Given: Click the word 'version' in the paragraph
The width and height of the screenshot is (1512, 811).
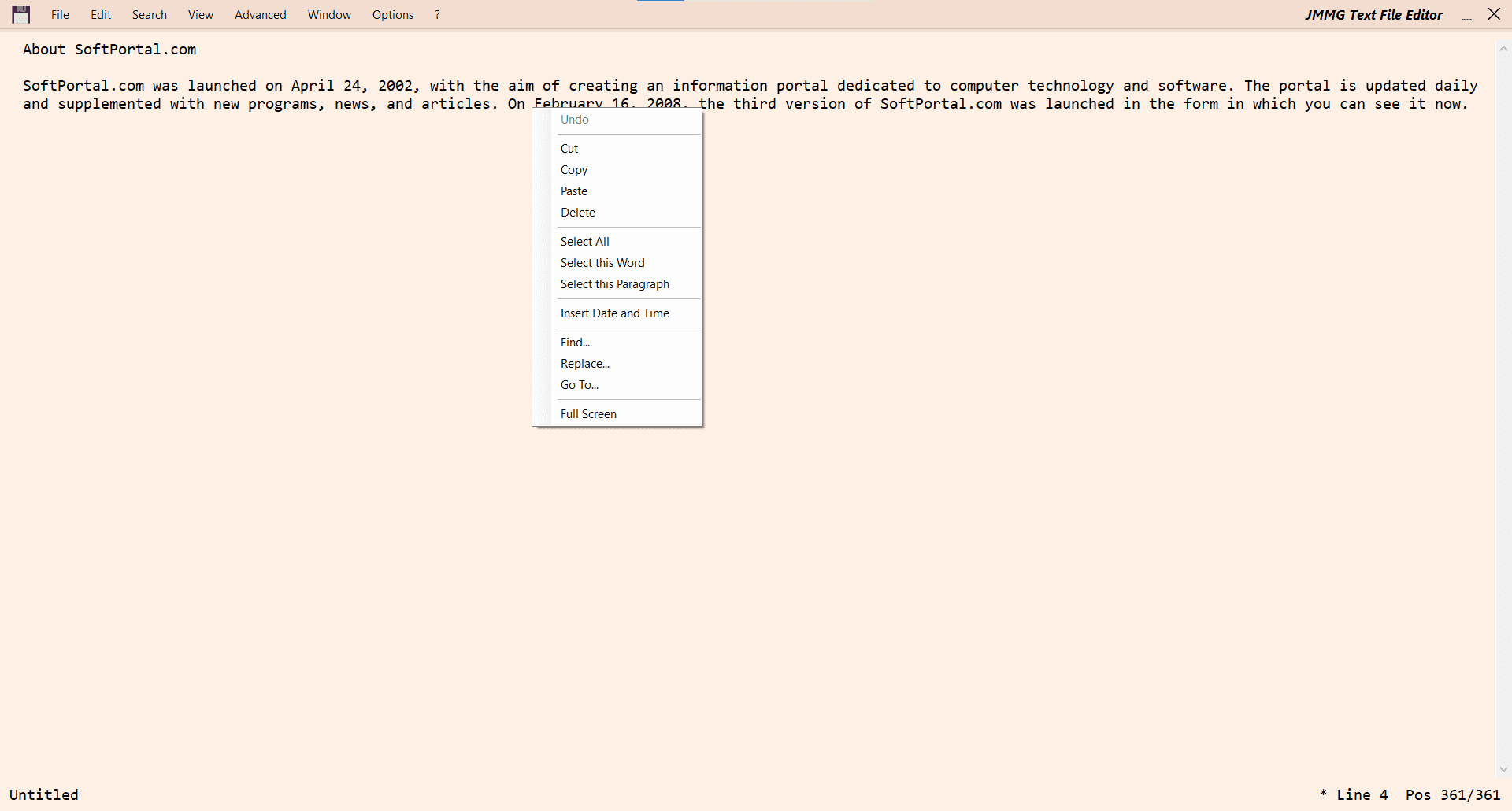Looking at the screenshot, I should pyautogui.click(x=815, y=104).
